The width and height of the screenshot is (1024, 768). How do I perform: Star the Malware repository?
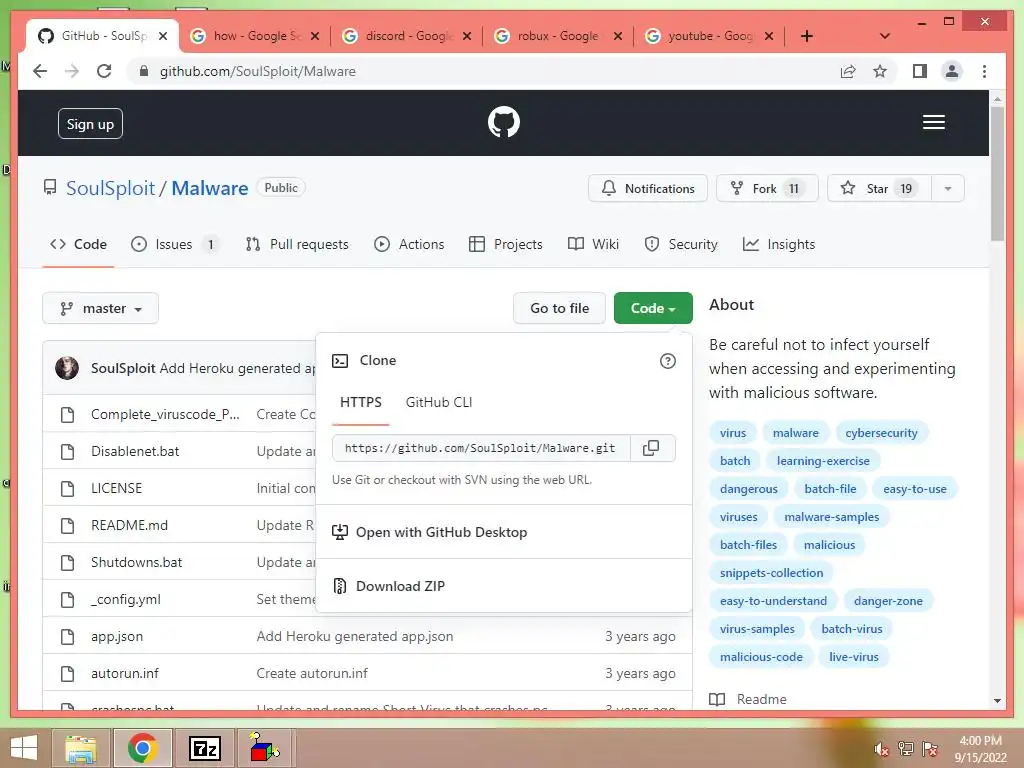click(879, 189)
